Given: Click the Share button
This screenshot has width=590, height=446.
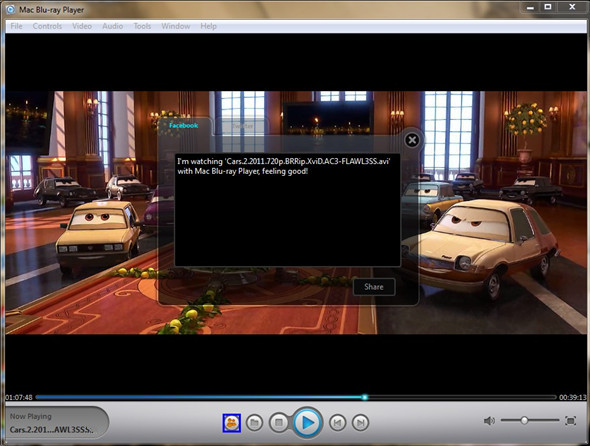Looking at the screenshot, I should (x=374, y=287).
